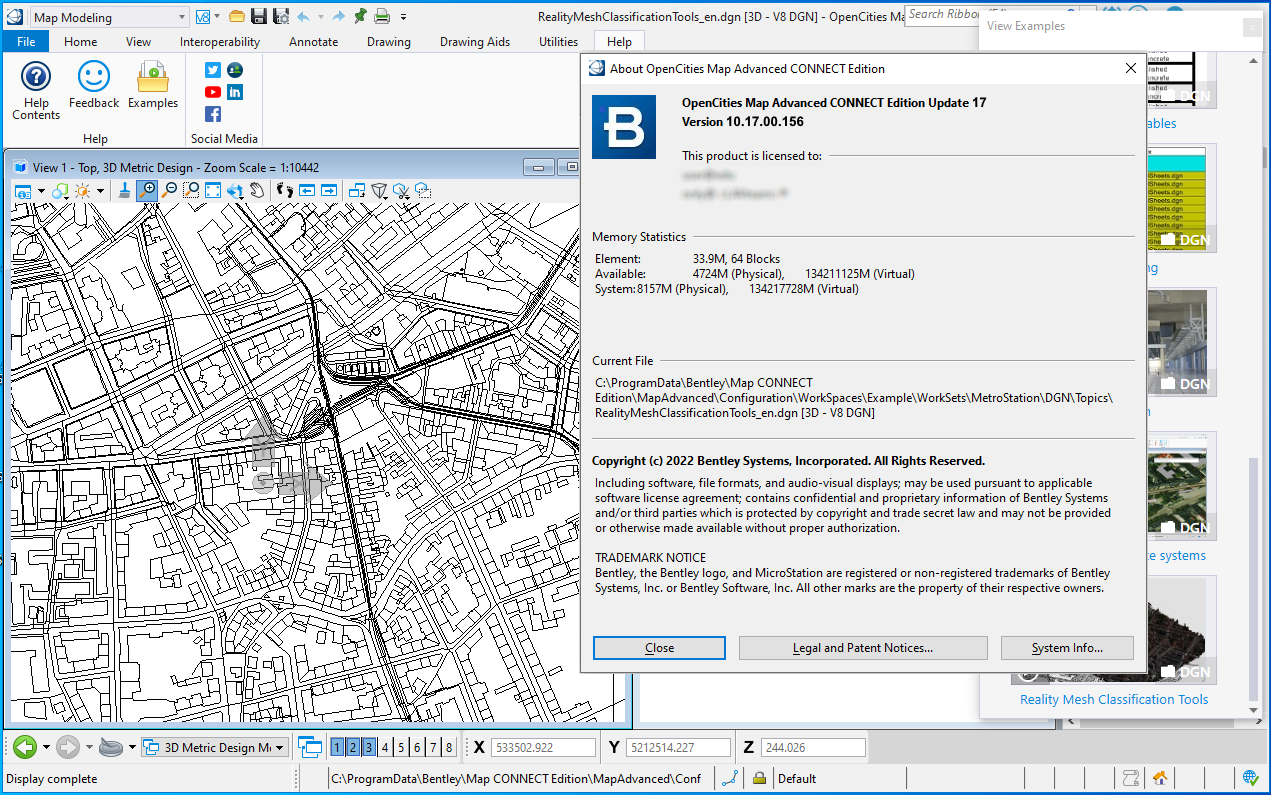This screenshot has height=795, width=1271.
Task: Switch to the Annotate tab
Action: (314, 42)
